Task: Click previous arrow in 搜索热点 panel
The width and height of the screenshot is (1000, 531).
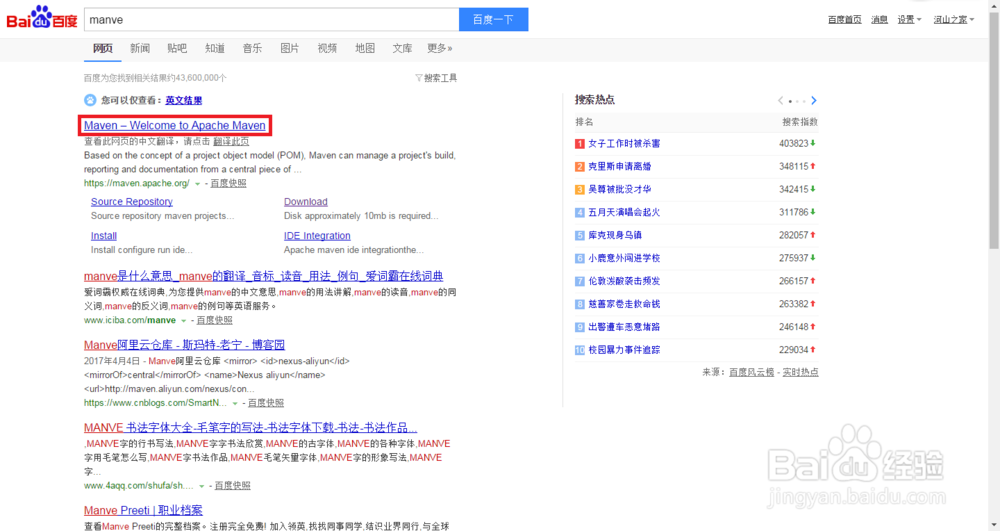Action: coord(781,101)
